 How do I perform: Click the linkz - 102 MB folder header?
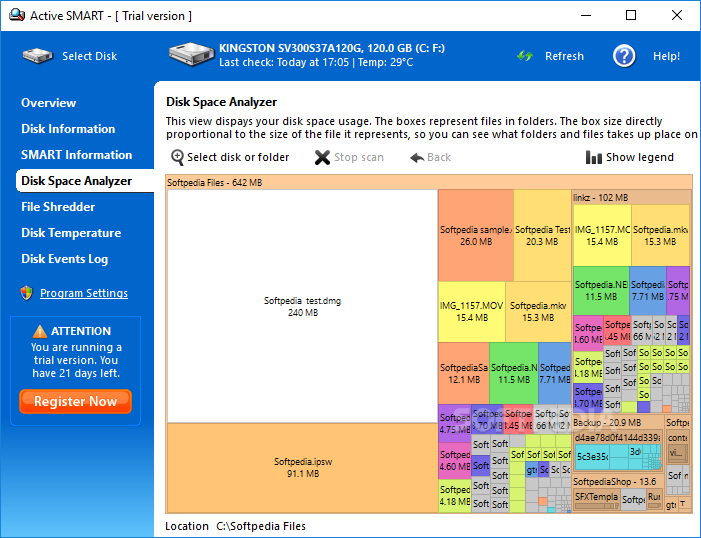(x=632, y=197)
